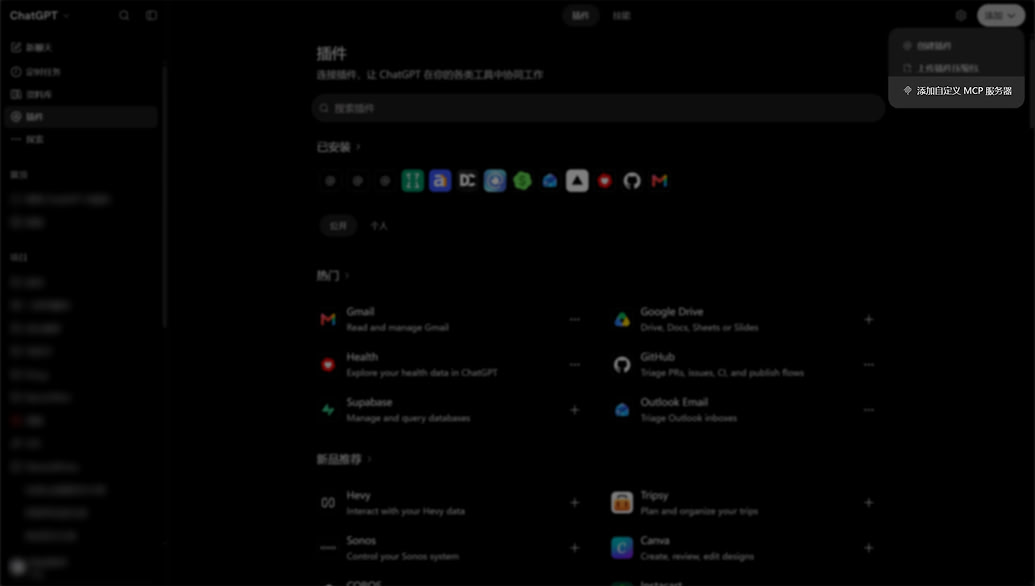Switch to the 技能 tab at top center
Image resolution: width=1035 pixels, height=586 pixels.
[x=621, y=15]
